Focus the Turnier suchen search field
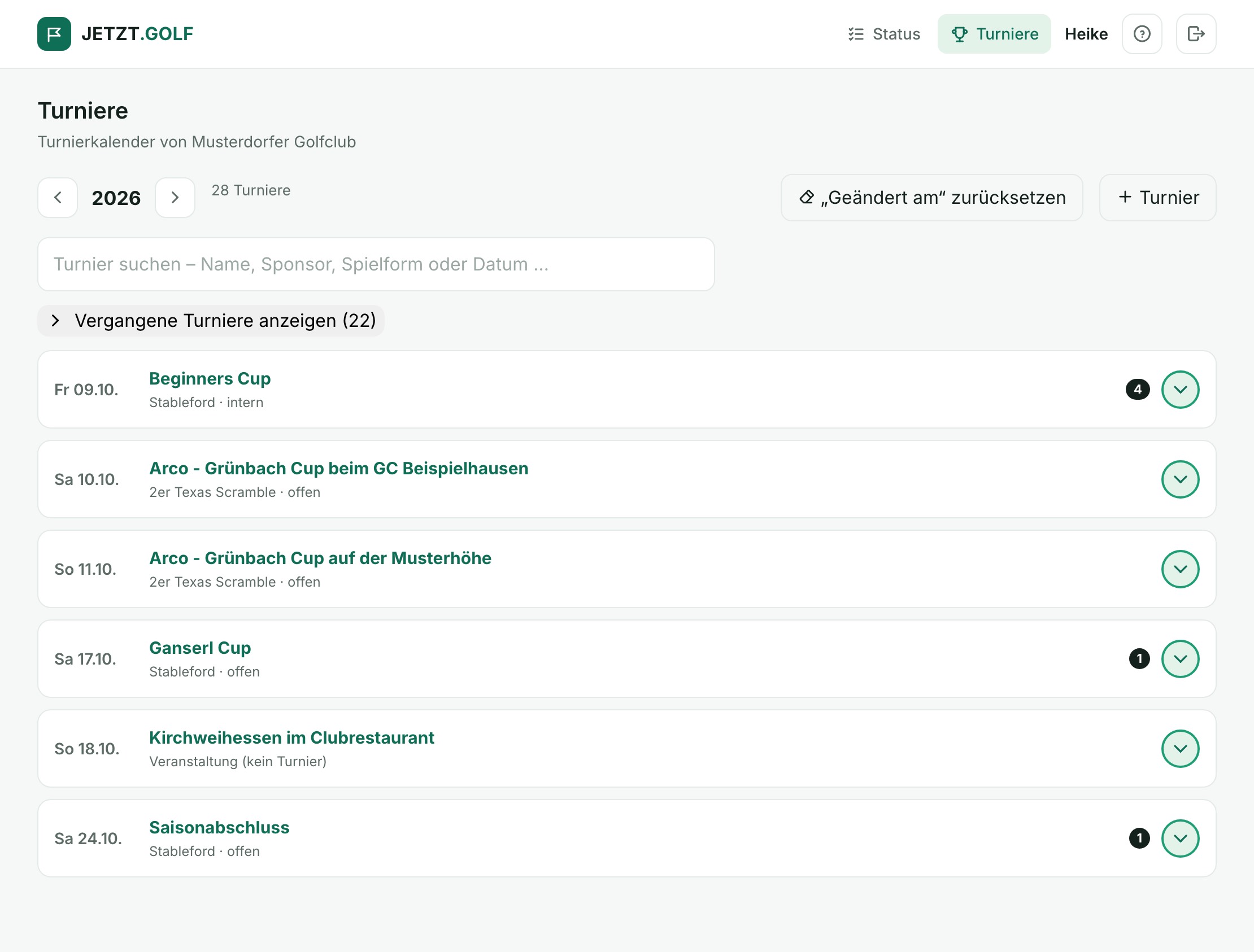The image size is (1254, 952). pos(376,264)
